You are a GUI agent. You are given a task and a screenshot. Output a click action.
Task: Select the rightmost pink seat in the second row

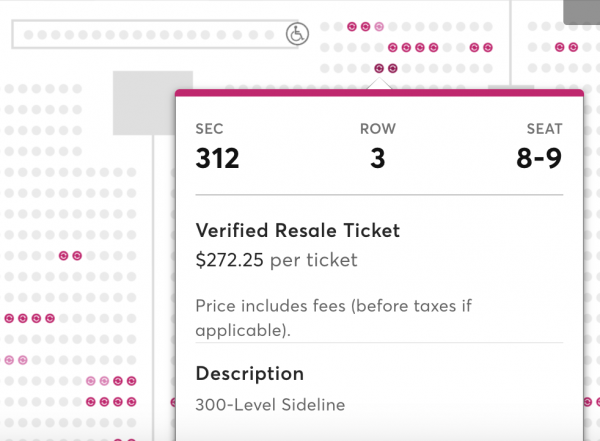pos(488,47)
